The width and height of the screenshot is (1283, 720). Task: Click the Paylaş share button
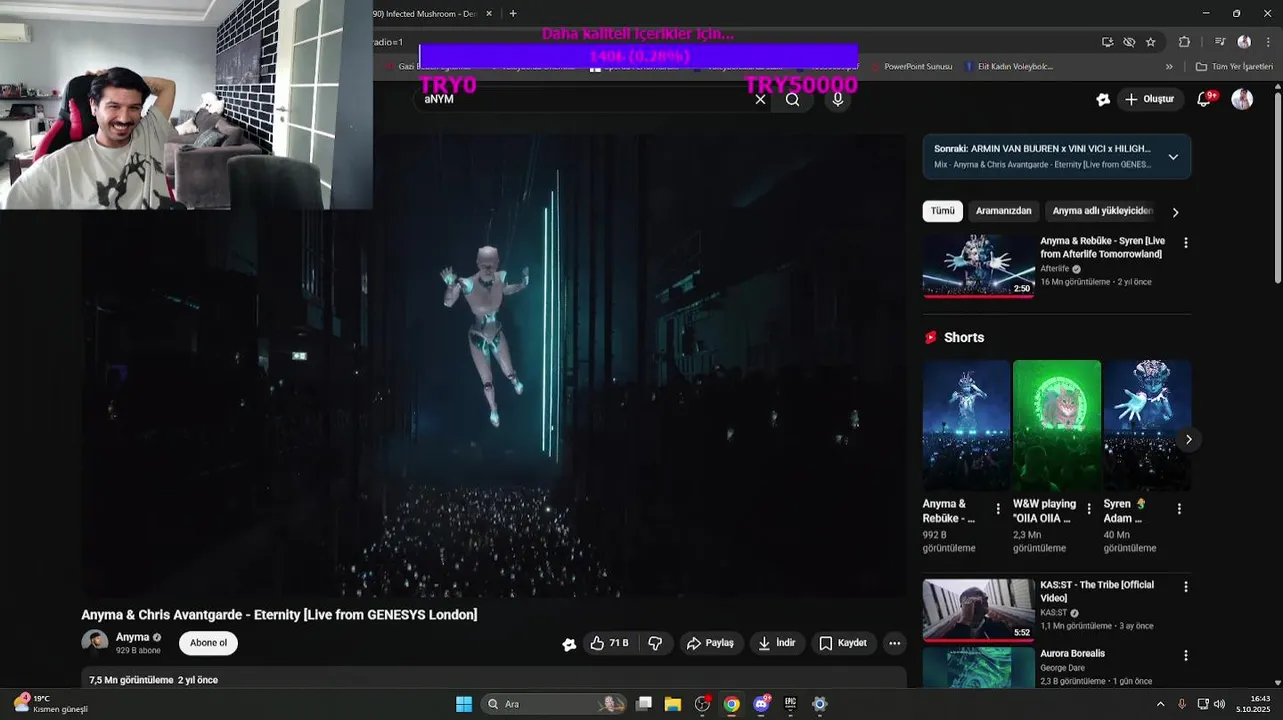pos(710,643)
